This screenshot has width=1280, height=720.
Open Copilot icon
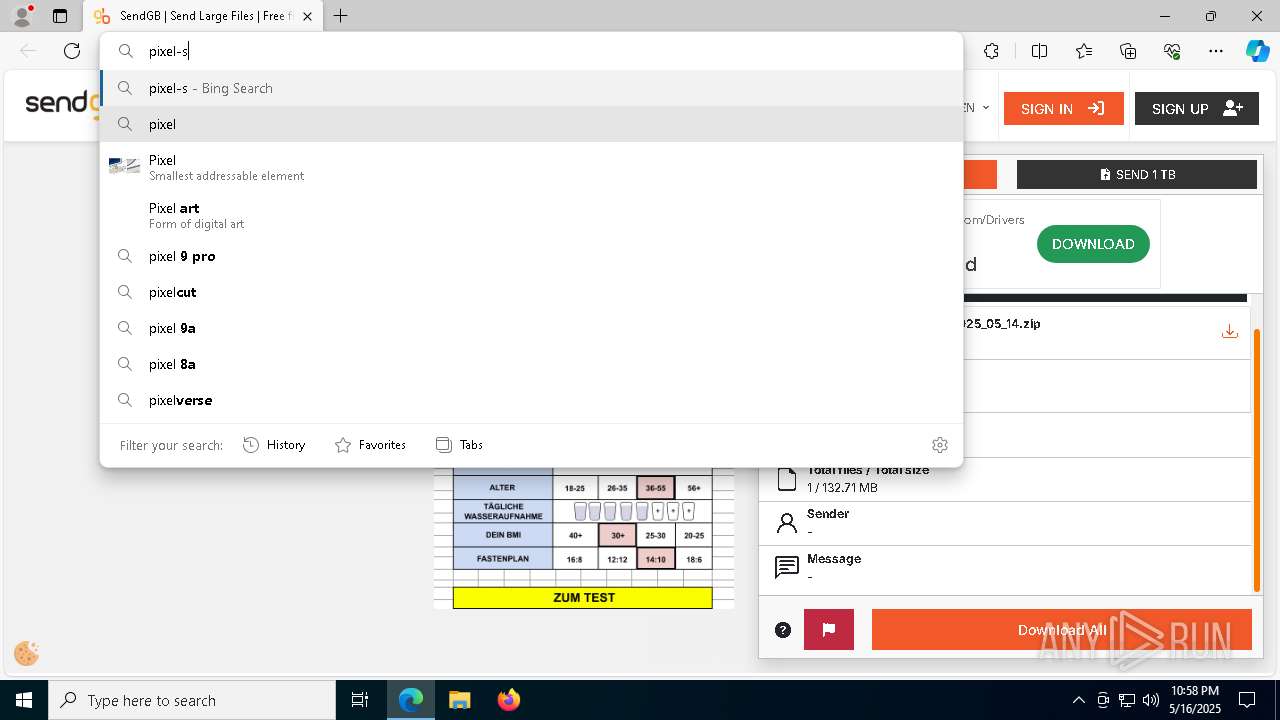[1258, 51]
